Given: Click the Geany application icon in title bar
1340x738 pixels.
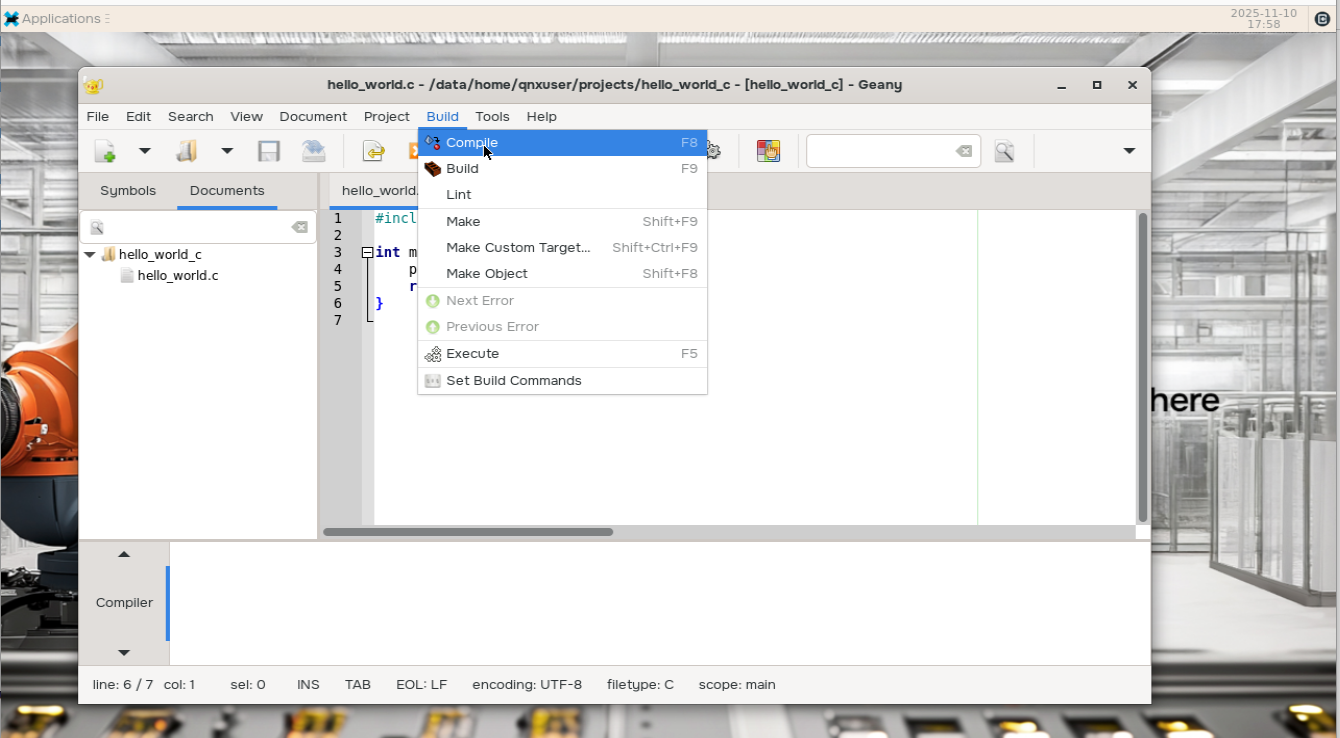Looking at the screenshot, I should (x=93, y=85).
